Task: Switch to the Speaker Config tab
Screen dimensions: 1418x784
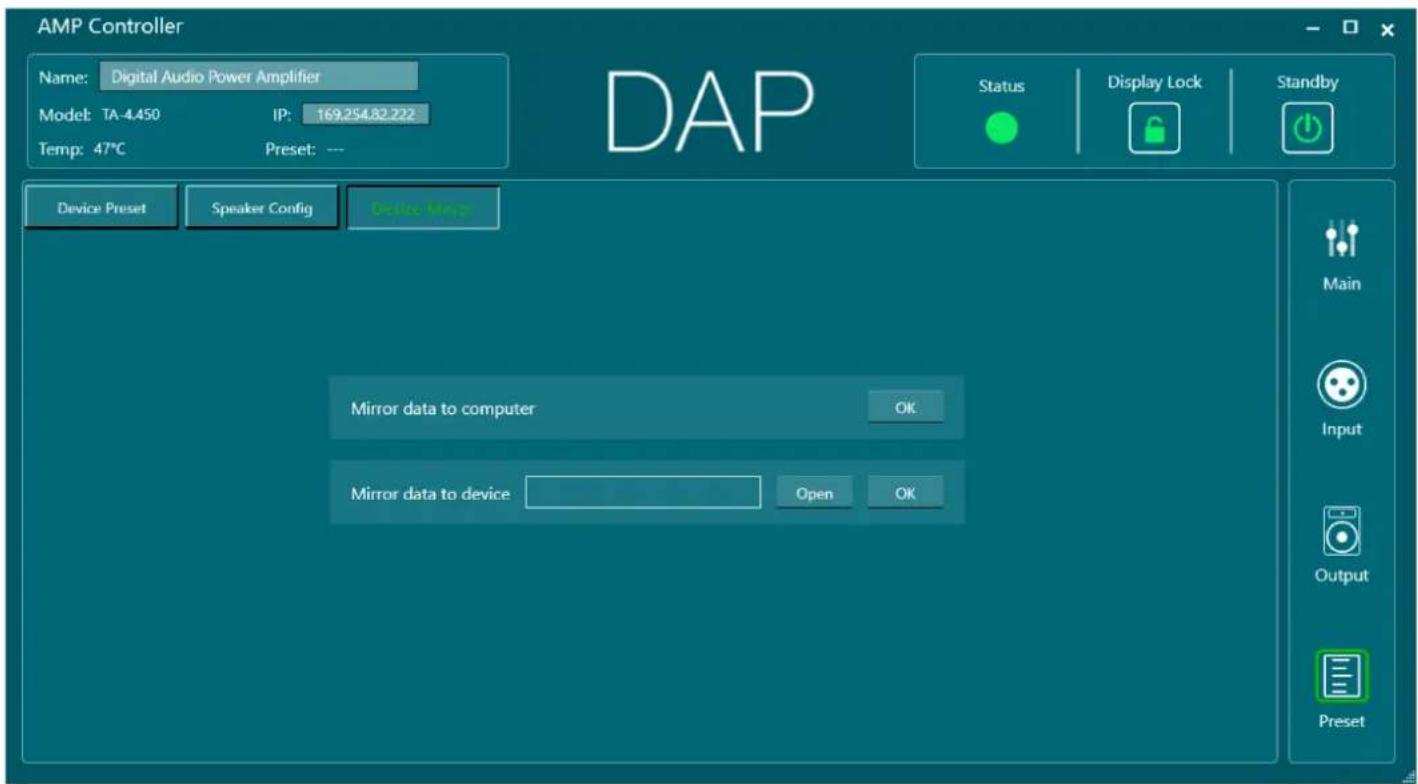Action: point(262,208)
